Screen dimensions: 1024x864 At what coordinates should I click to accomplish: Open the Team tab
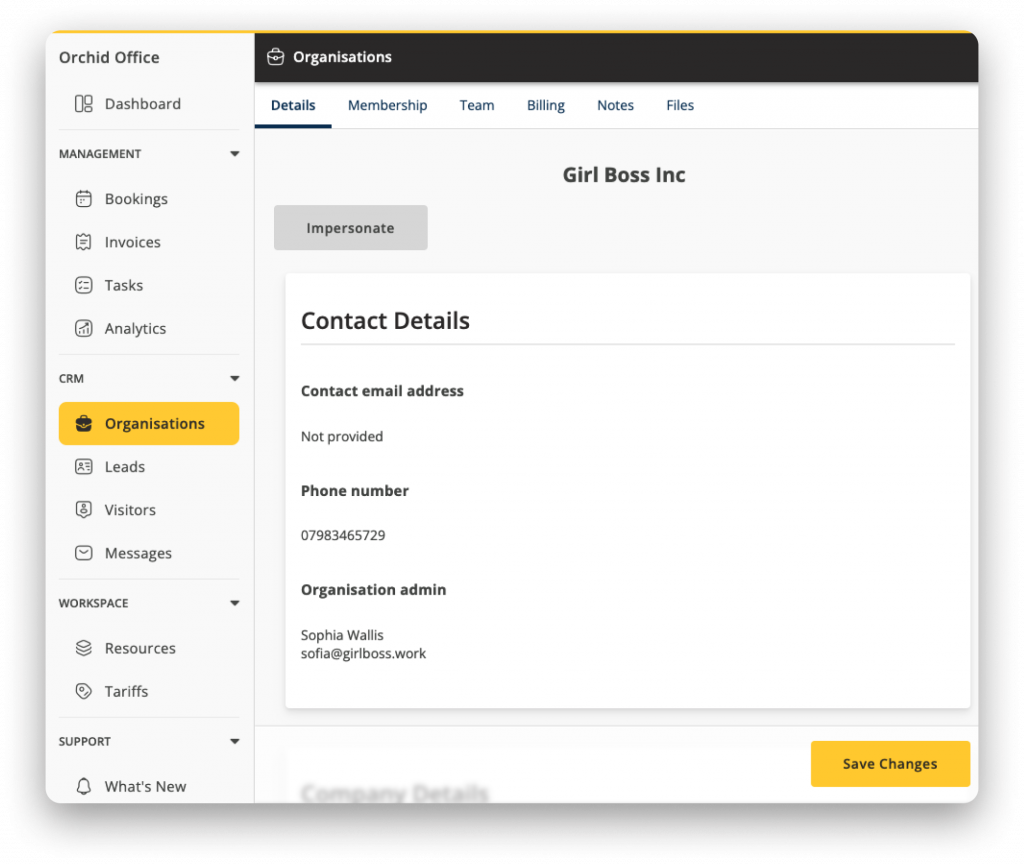pos(477,105)
